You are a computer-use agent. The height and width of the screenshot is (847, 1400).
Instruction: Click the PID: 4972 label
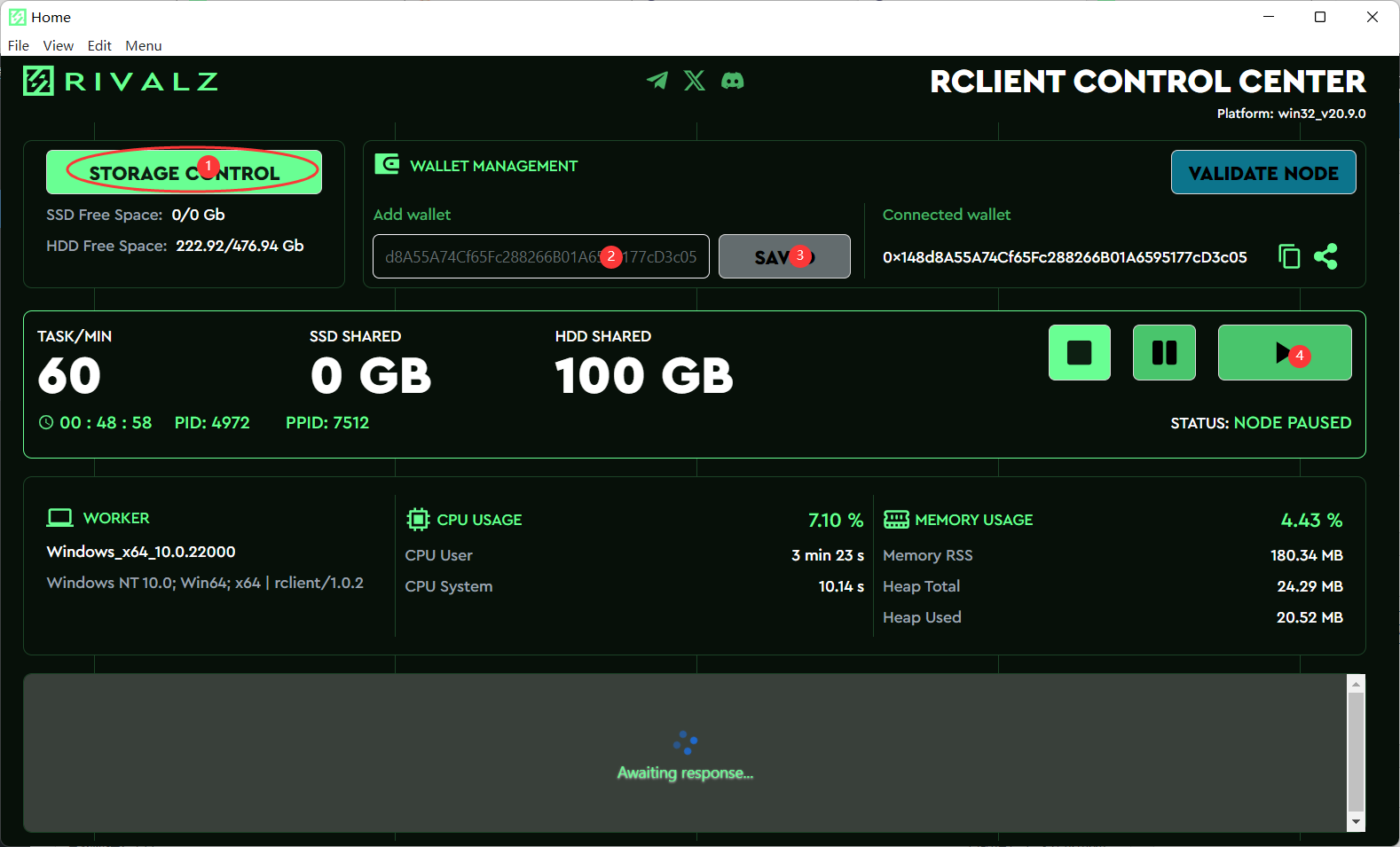pos(212,423)
